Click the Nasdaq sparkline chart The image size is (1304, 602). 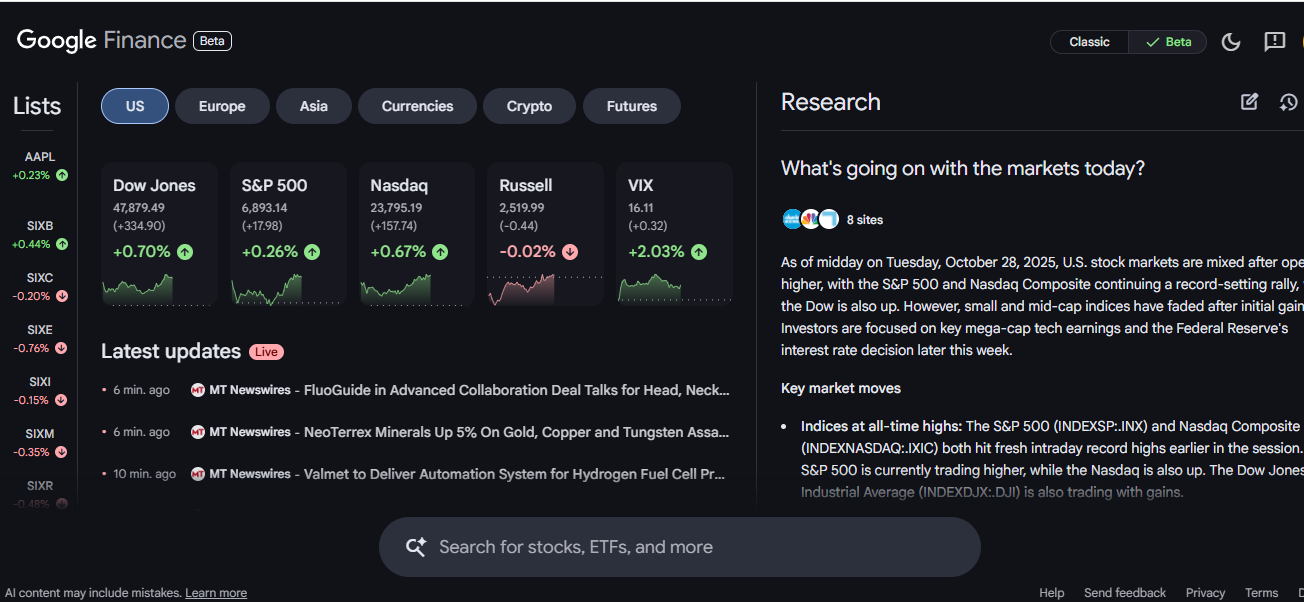coord(417,289)
